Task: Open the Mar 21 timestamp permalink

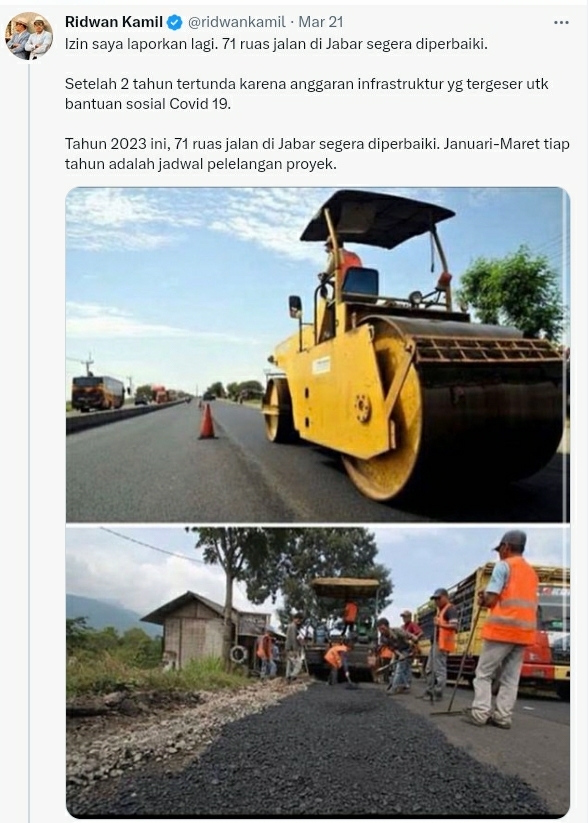Action: click(321, 22)
